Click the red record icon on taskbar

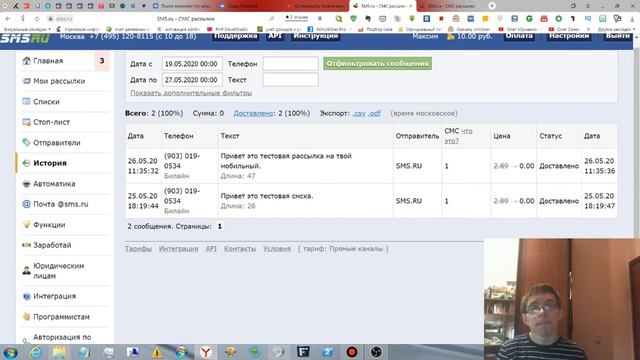click(x=352, y=352)
